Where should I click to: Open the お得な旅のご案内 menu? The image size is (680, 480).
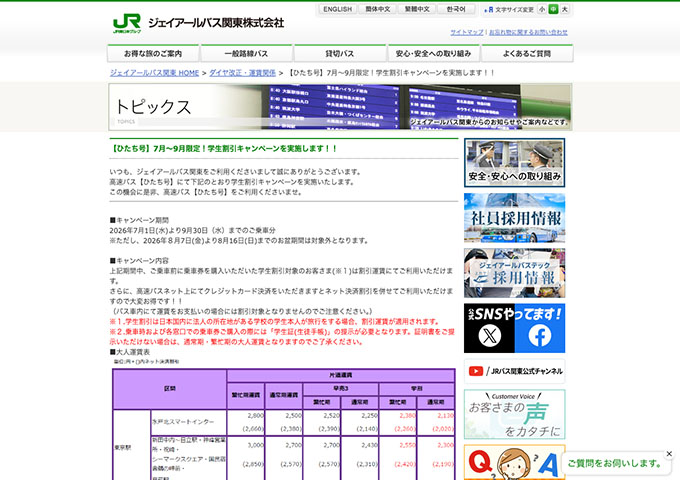point(153,53)
